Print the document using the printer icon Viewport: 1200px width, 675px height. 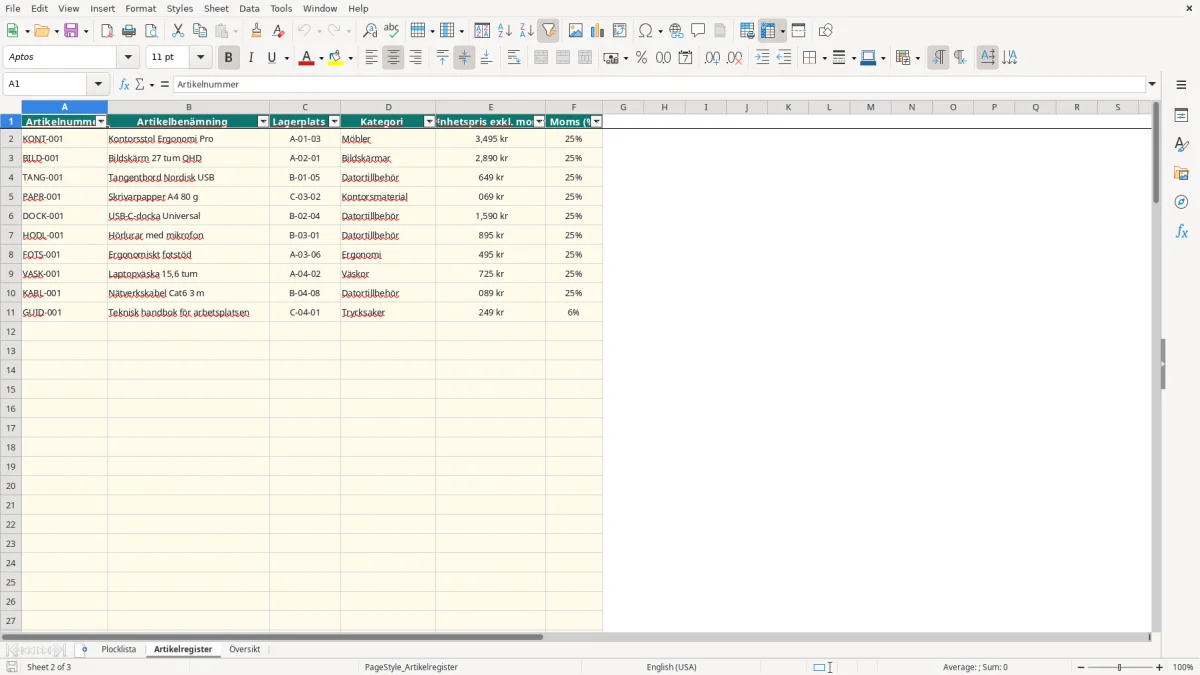[x=129, y=31]
